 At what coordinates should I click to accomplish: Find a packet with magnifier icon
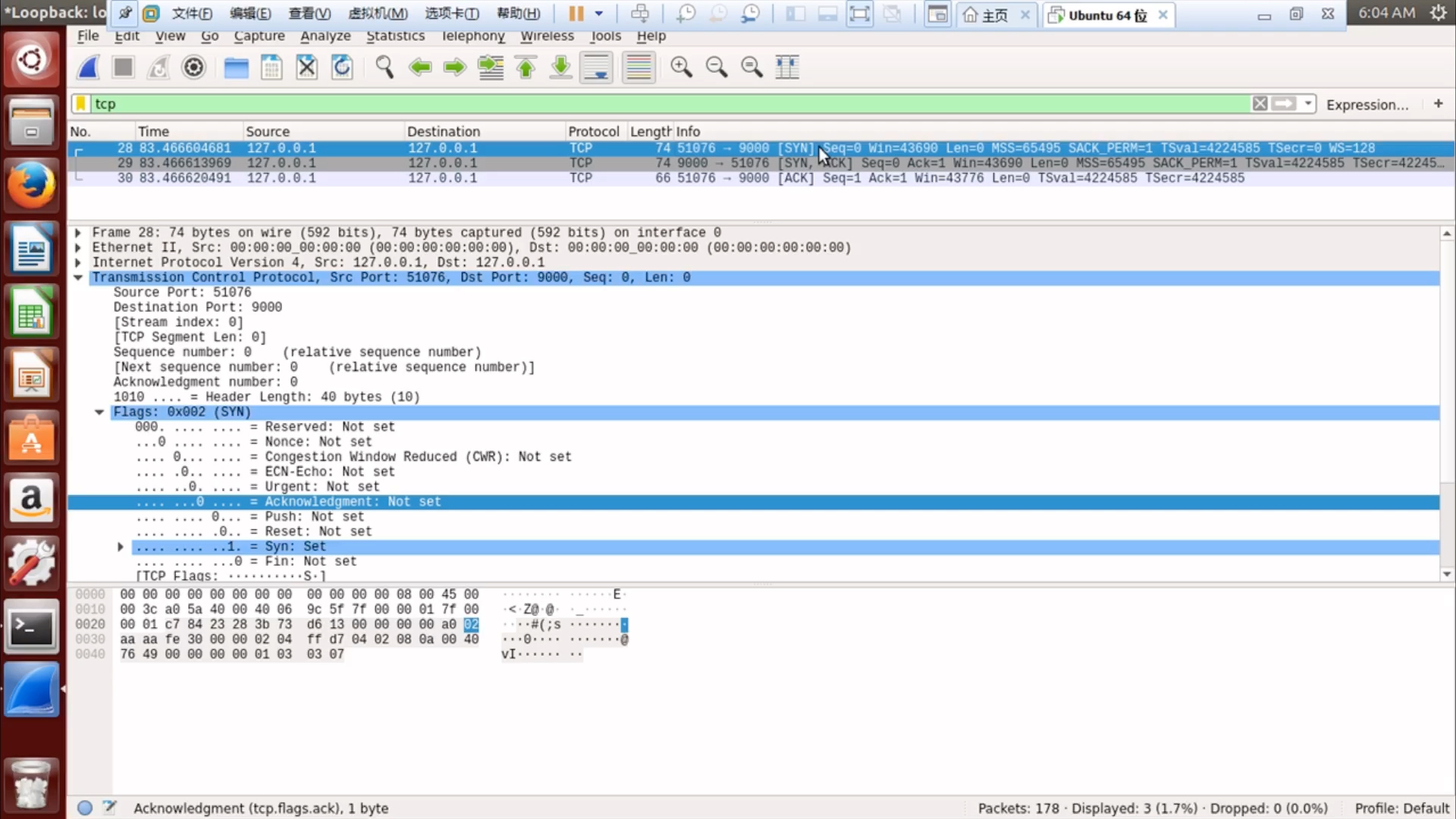(384, 67)
